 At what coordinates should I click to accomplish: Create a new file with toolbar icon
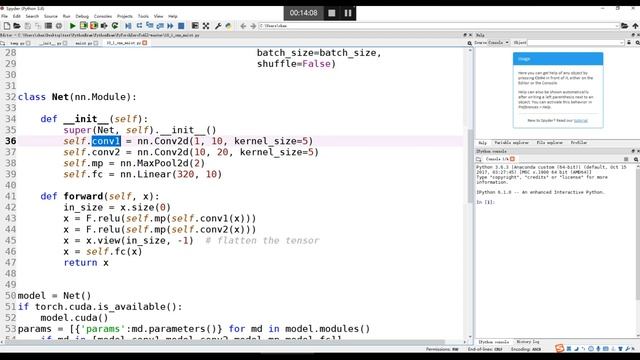pos(7,26)
